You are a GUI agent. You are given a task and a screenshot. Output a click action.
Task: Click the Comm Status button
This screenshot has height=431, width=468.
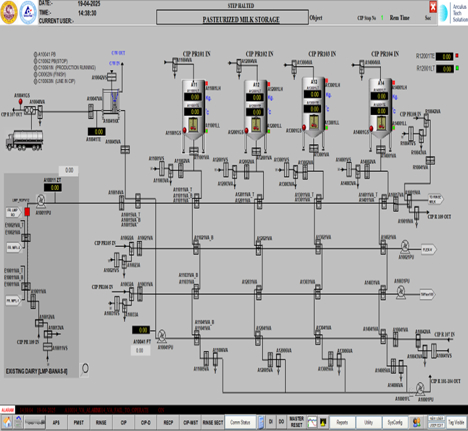[240, 422]
